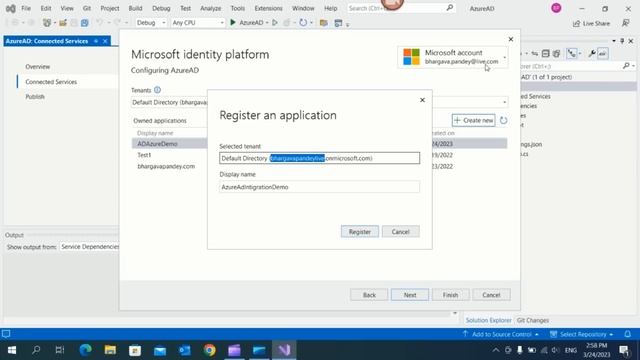The image size is (640, 360).
Task: Click the Tenants info icon
Action: [x=157, y=90]
